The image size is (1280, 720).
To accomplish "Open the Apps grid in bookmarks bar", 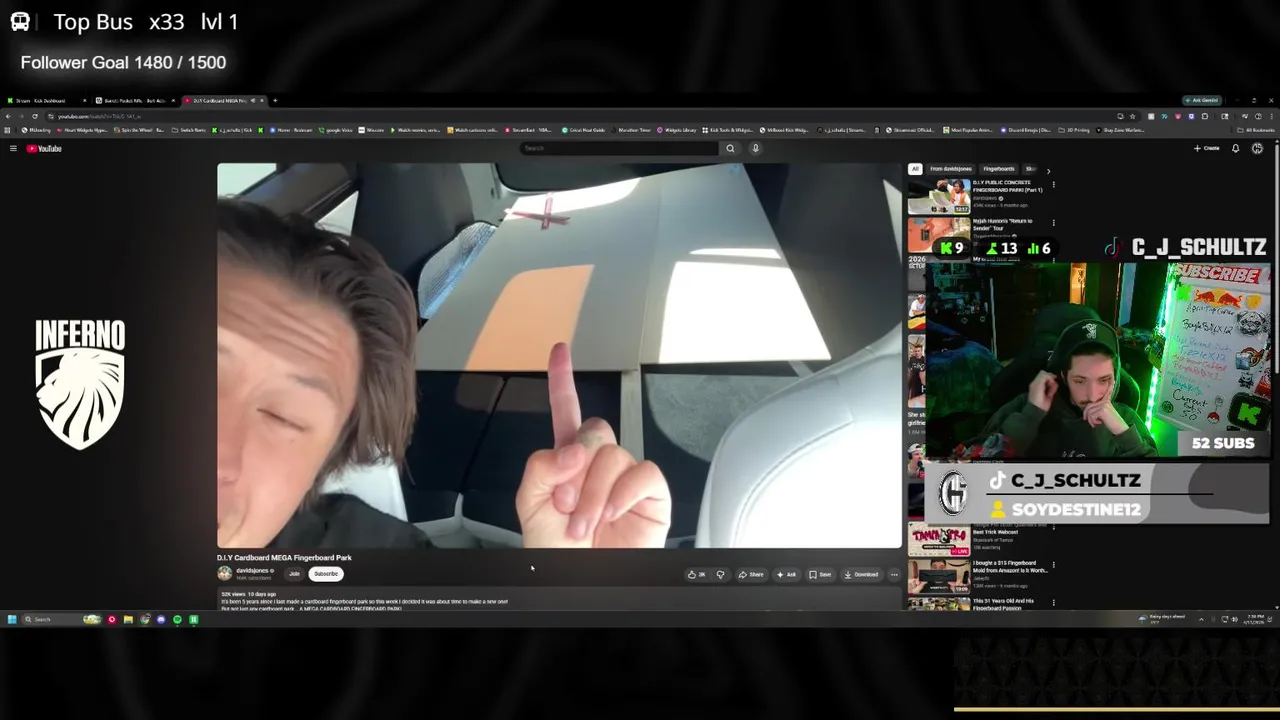I will 7,130.
